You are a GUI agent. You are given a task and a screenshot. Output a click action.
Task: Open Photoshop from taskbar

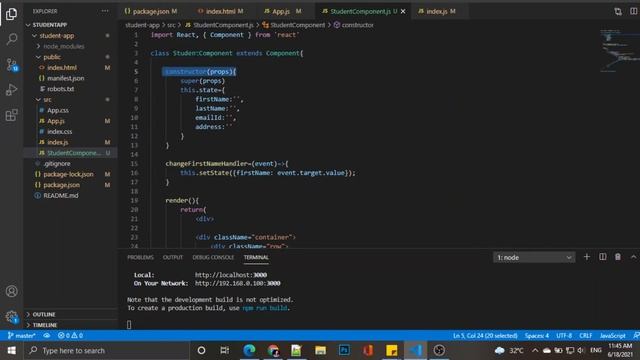pyautogui.click(x=344, y=350)
